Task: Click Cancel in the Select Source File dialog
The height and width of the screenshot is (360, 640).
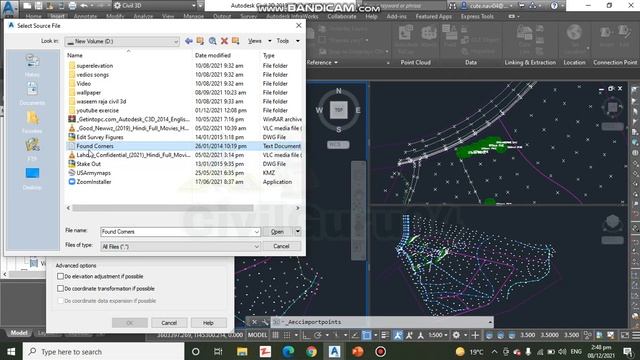Action: (281, 246)
